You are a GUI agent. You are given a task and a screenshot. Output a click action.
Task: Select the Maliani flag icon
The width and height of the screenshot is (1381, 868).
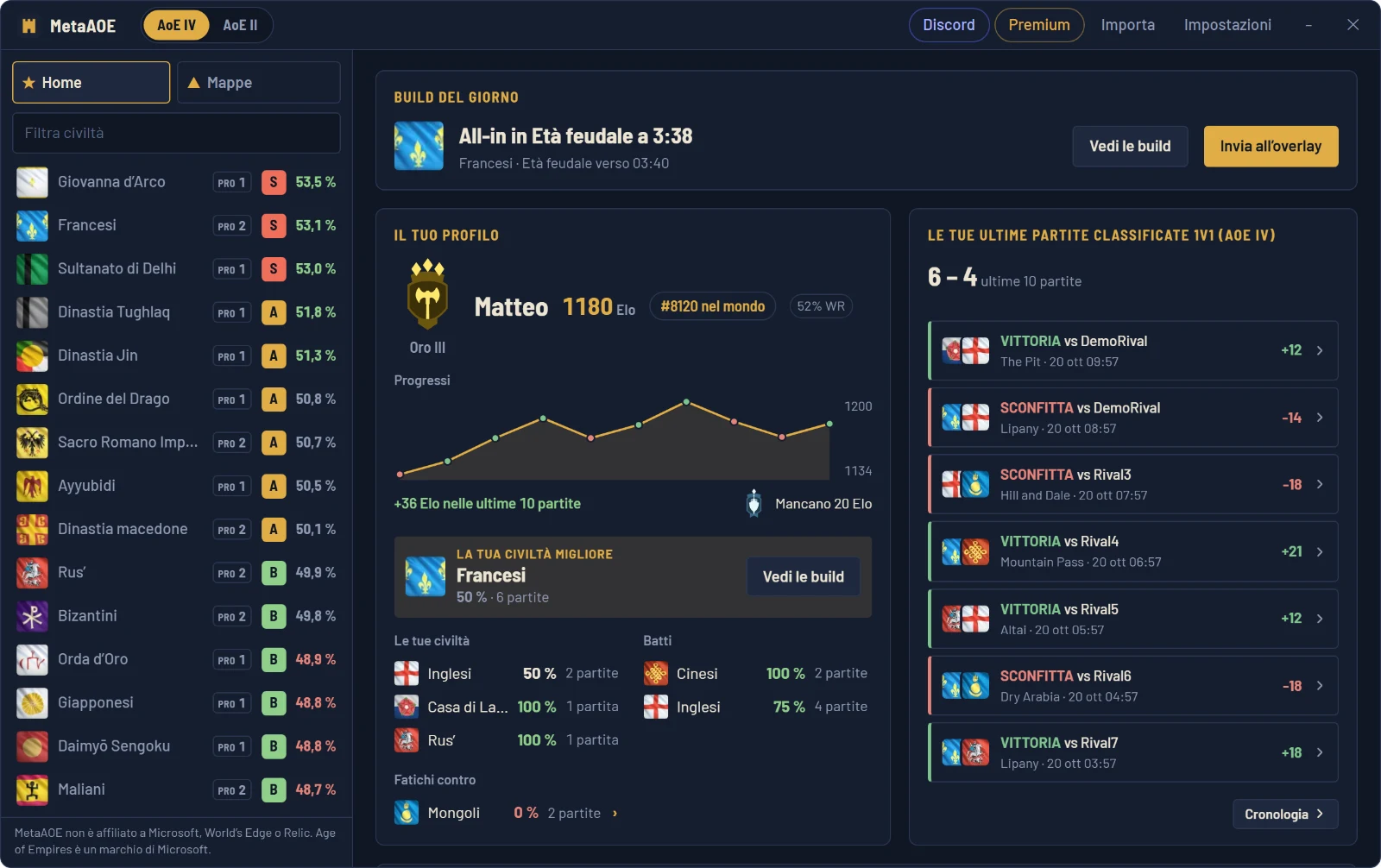32,789
